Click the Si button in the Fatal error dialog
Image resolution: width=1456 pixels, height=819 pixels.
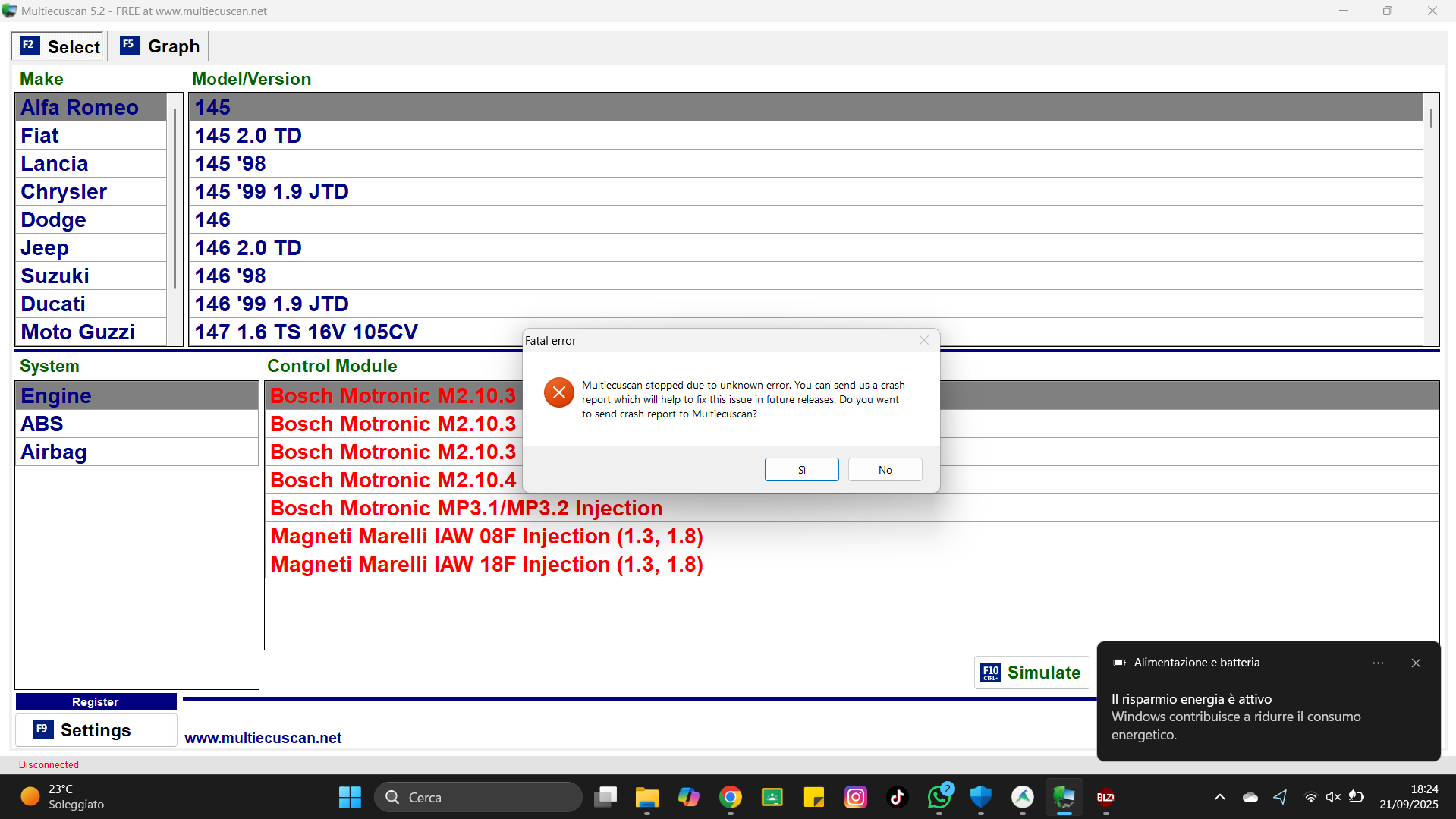801,470
